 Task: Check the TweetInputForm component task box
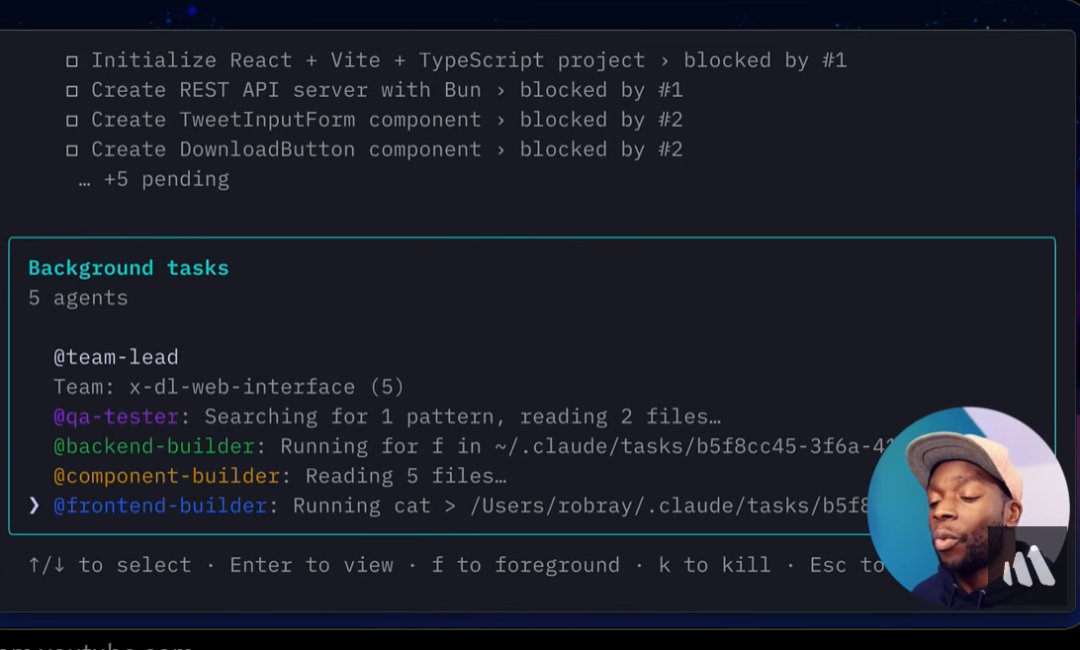coord(72,121)
